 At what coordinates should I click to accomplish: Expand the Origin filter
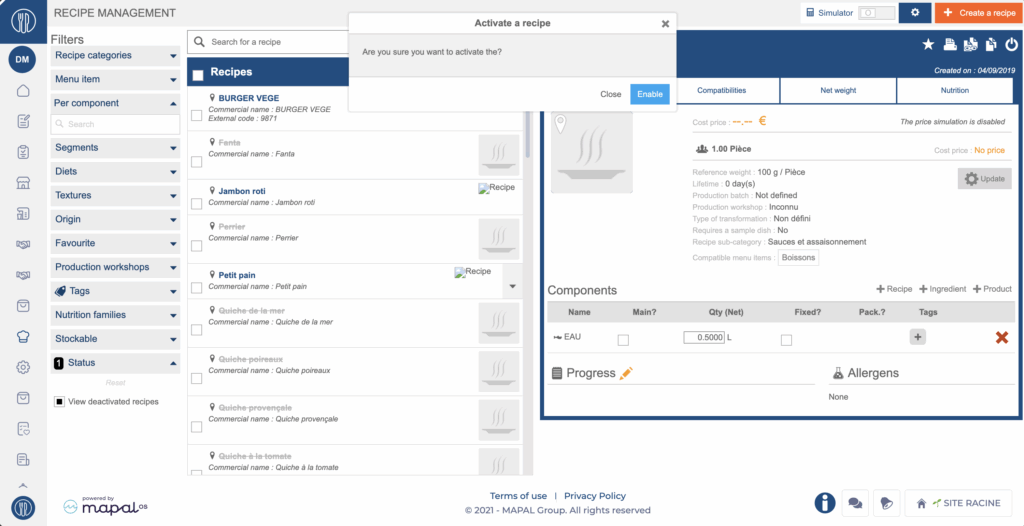coord(116,220)
